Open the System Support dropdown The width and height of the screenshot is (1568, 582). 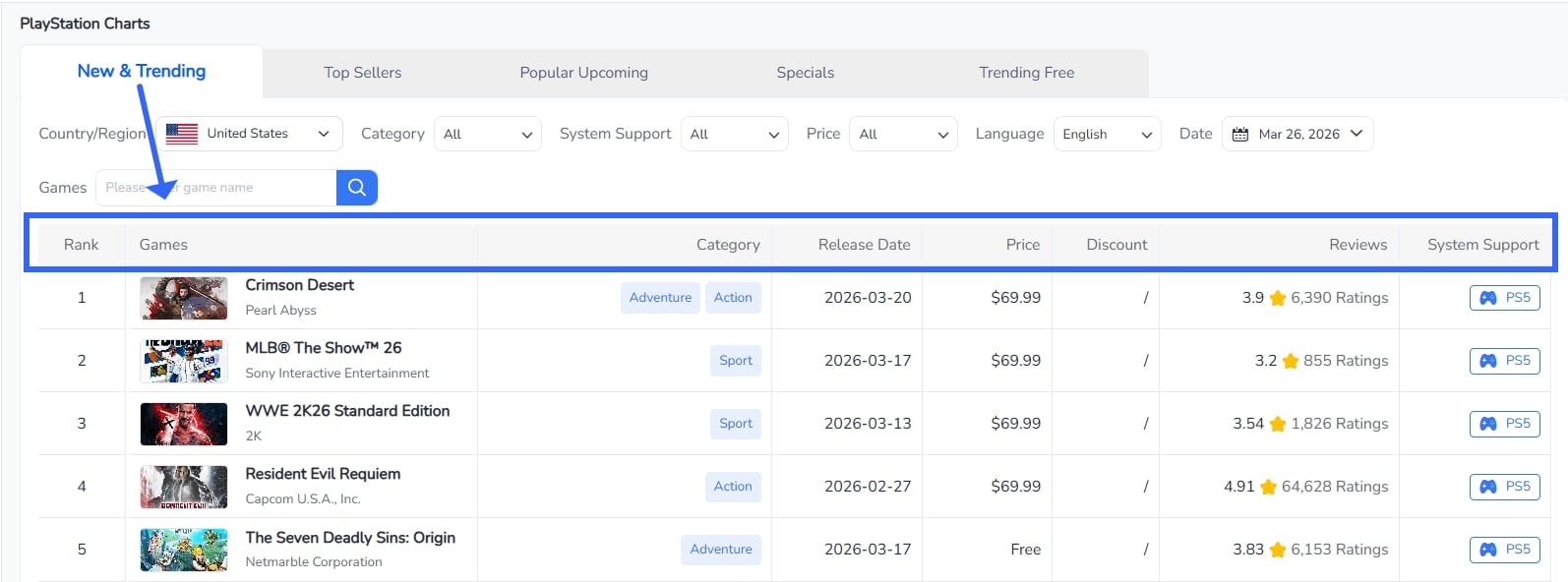coord(734,134)
